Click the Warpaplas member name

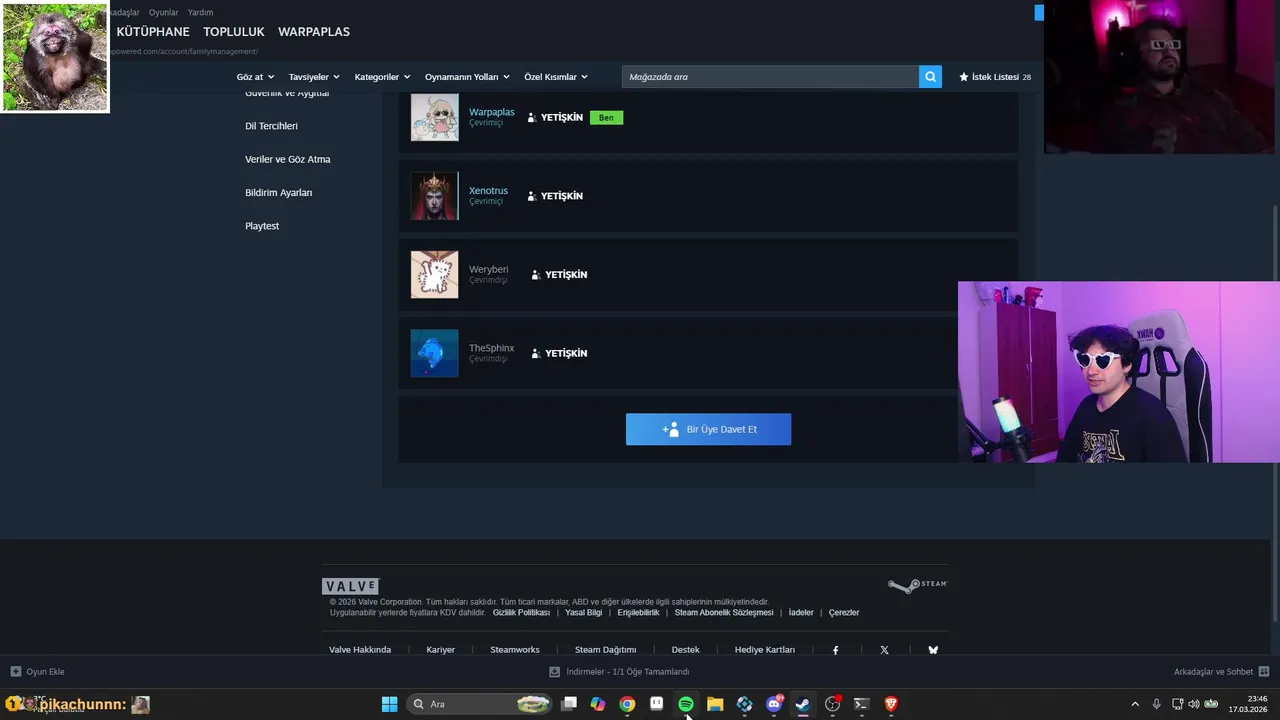(492, 112)
